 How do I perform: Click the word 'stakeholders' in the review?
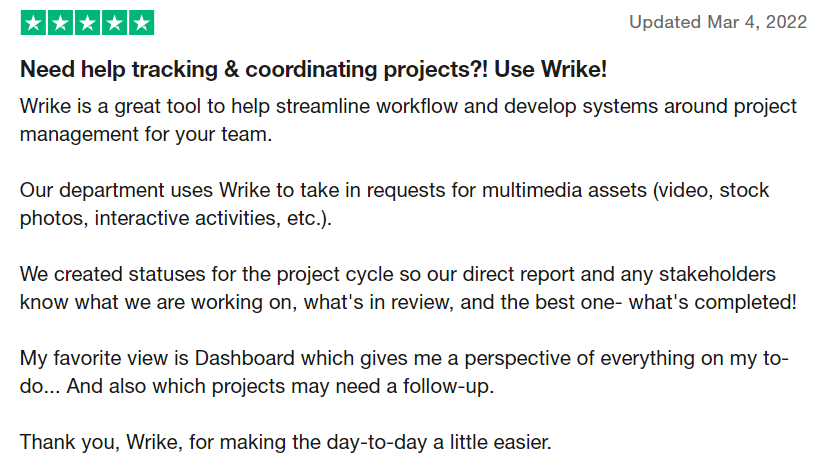click(x=717, y=274)
